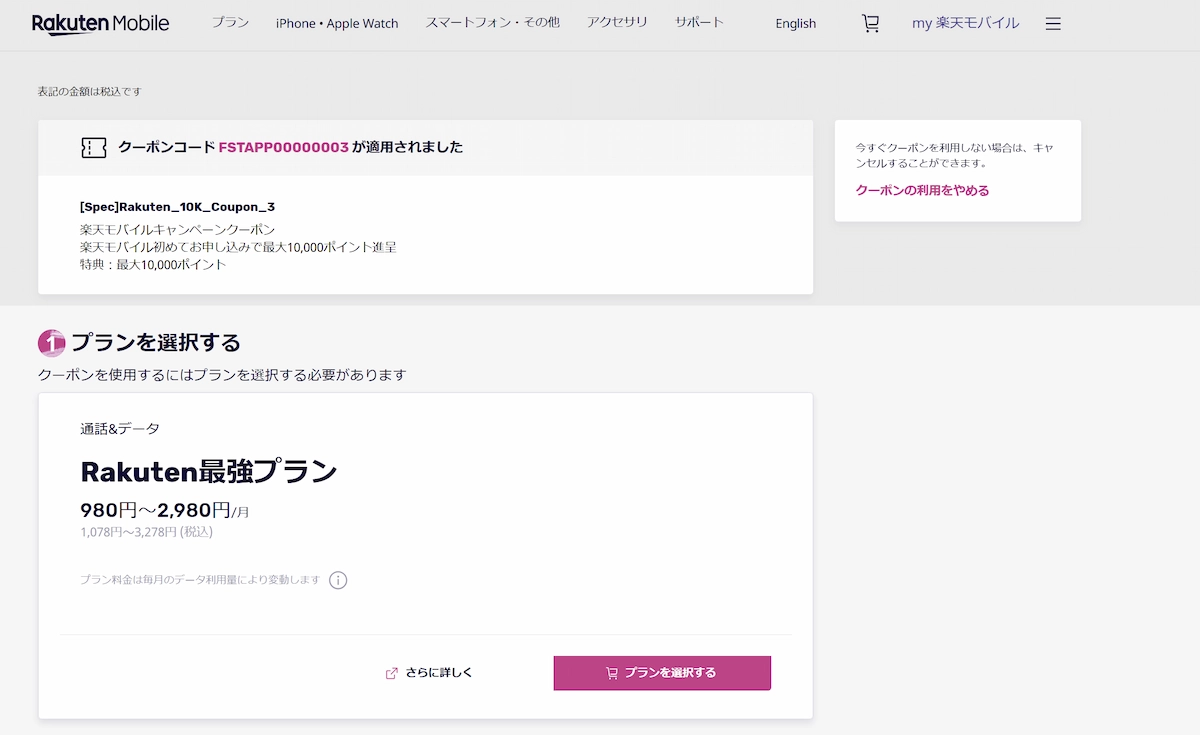Image resolution: width=1200 pixels, height=735 pixels.
Task: Show plan fee info circle icon
Action: point(338,580)
